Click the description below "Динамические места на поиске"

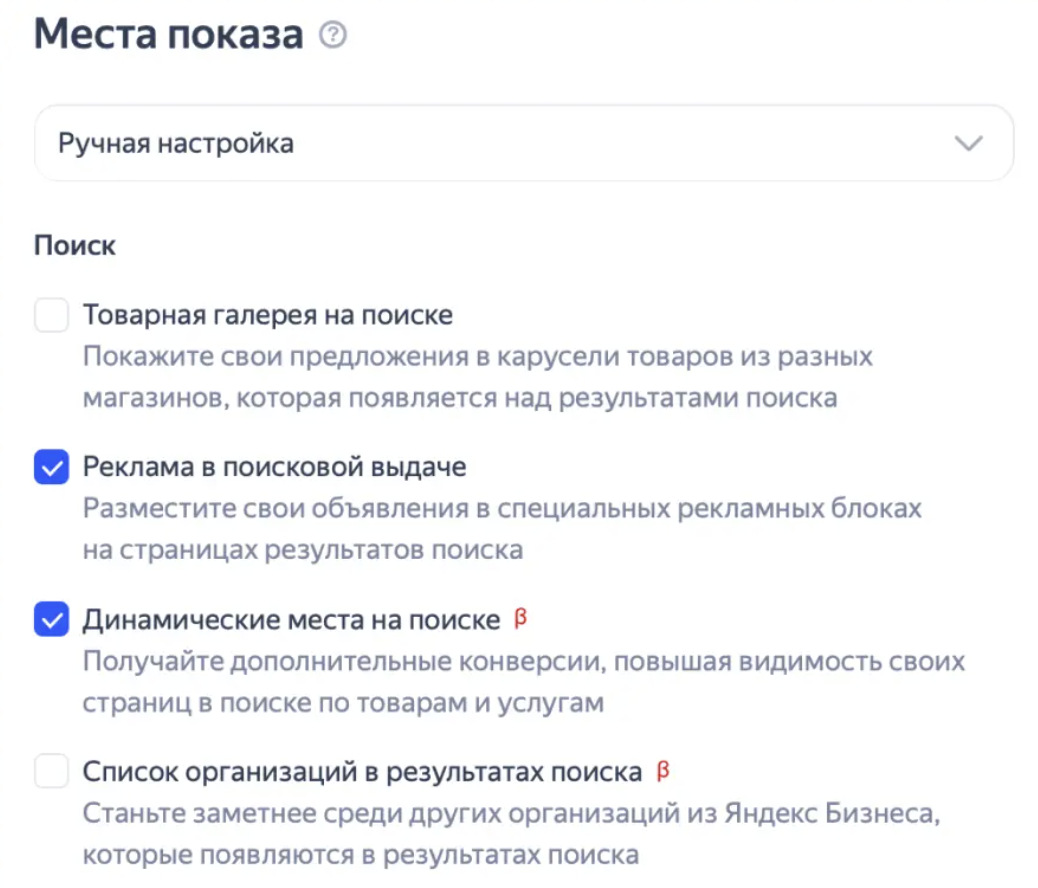(x=523, y=681)
